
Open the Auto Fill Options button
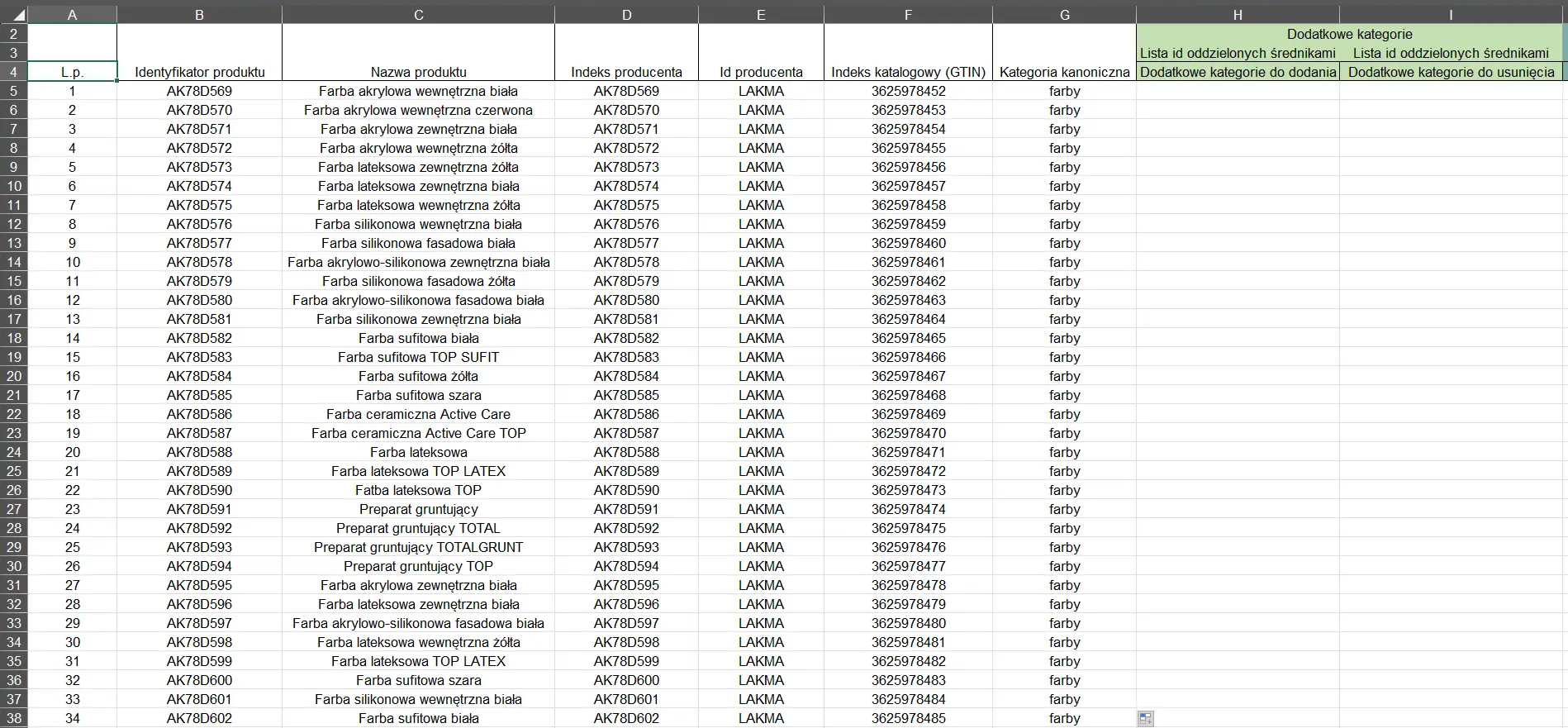(x=1145, y=719)
